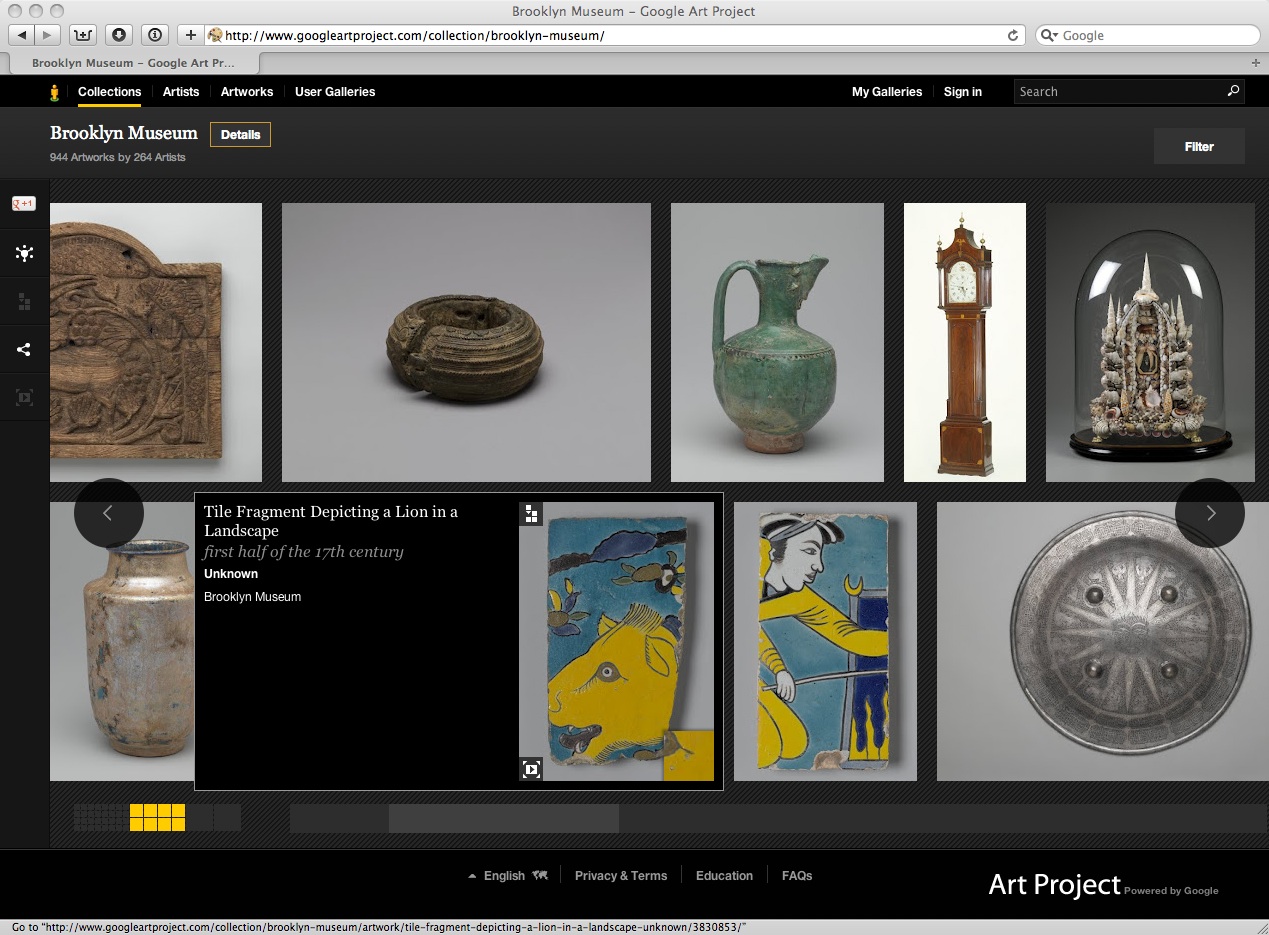1269x935 pixels.
Task: Open the shell arrangement under glass dome
Action: pos(1150,342)
